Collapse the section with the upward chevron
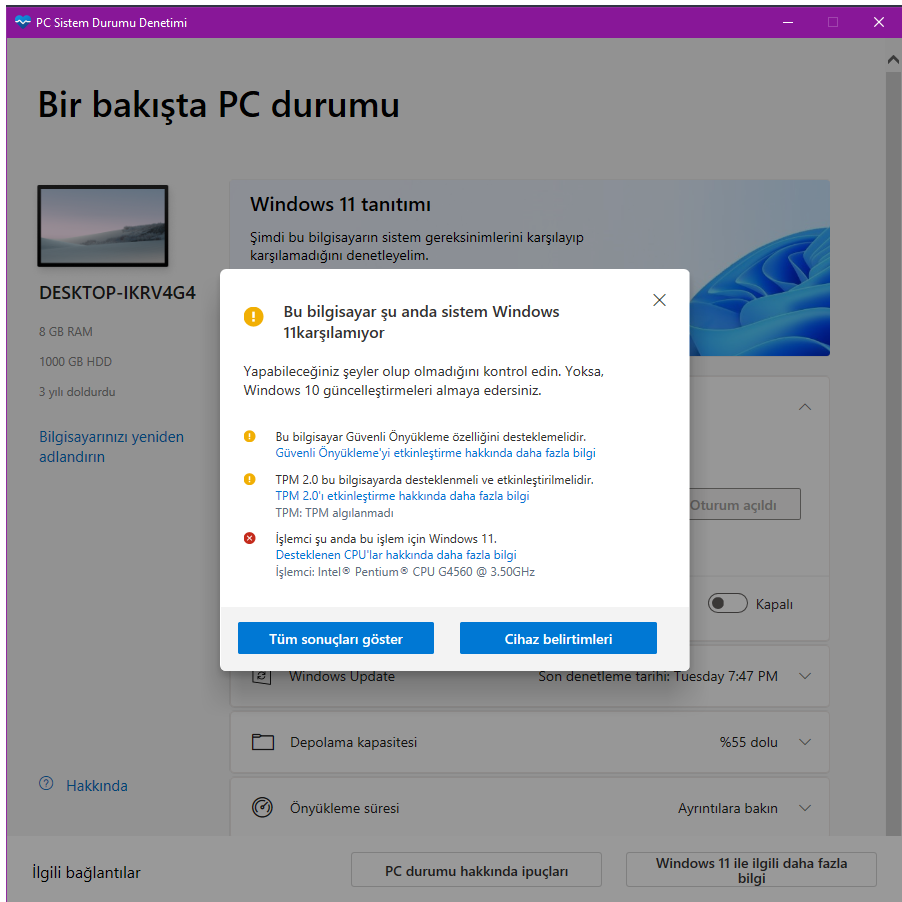Viewport: 902px width, 902px height. click(x=805, y=407)
